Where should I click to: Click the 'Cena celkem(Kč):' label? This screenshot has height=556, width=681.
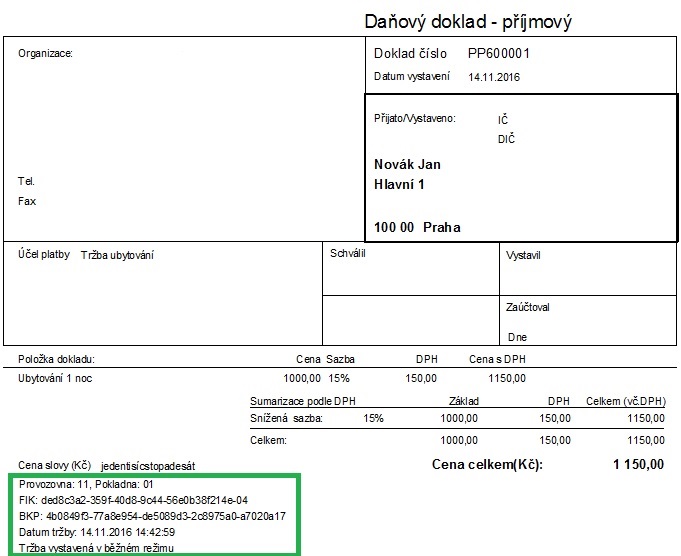487,464
